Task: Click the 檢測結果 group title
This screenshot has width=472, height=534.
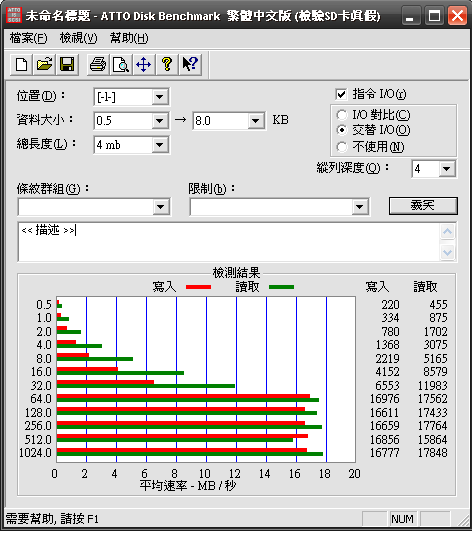Action: [x=236, y=273]
